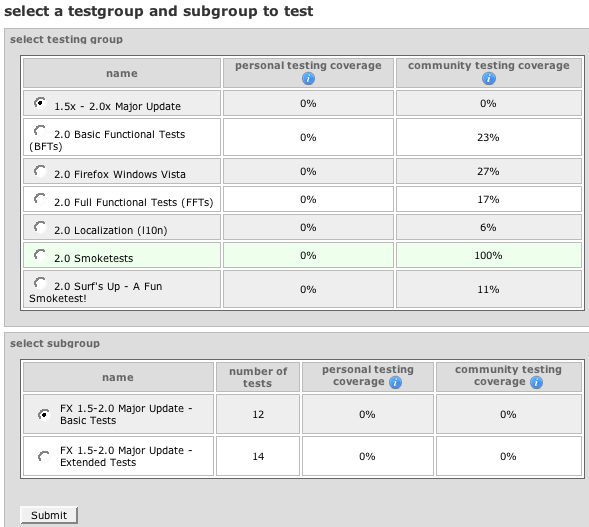Select the Basic Tests subgroup radio button
This screenshot has height=527, width=589.
(x=44, y=415)
